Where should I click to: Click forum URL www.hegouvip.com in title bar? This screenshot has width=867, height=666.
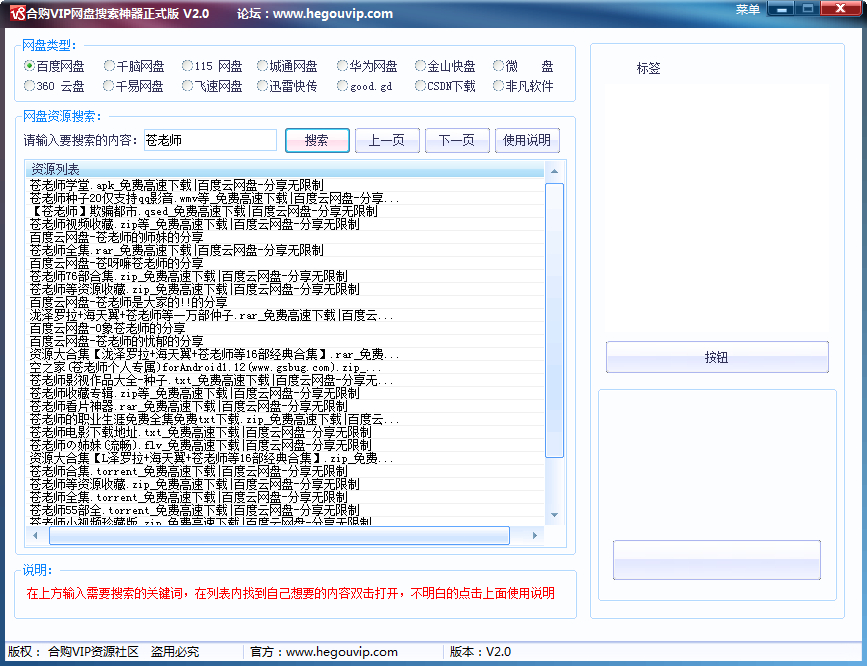(333, 14)
